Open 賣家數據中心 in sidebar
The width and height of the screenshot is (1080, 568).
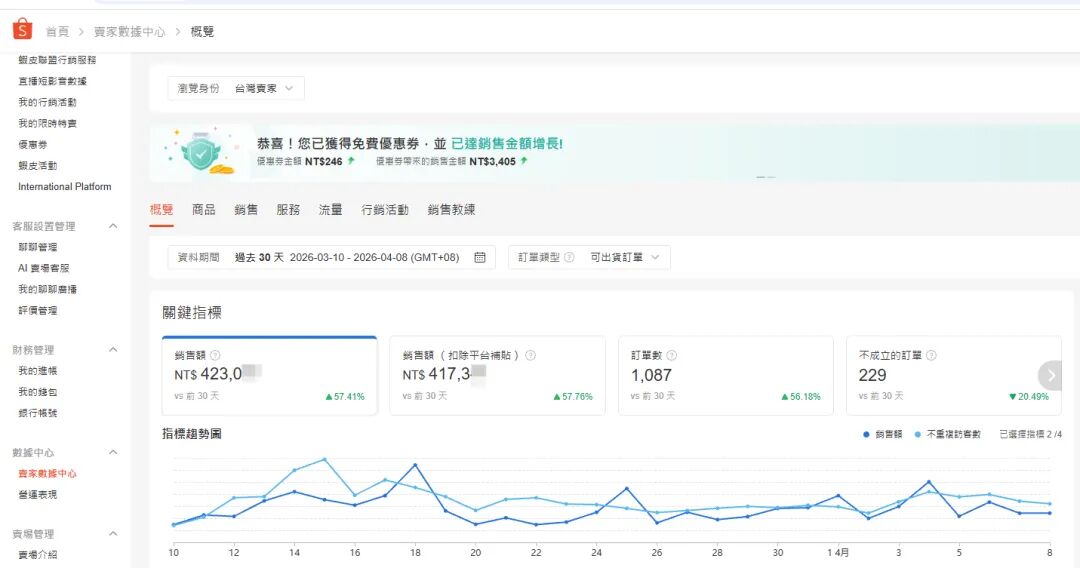pyautogui.click(x=48, y=474)
